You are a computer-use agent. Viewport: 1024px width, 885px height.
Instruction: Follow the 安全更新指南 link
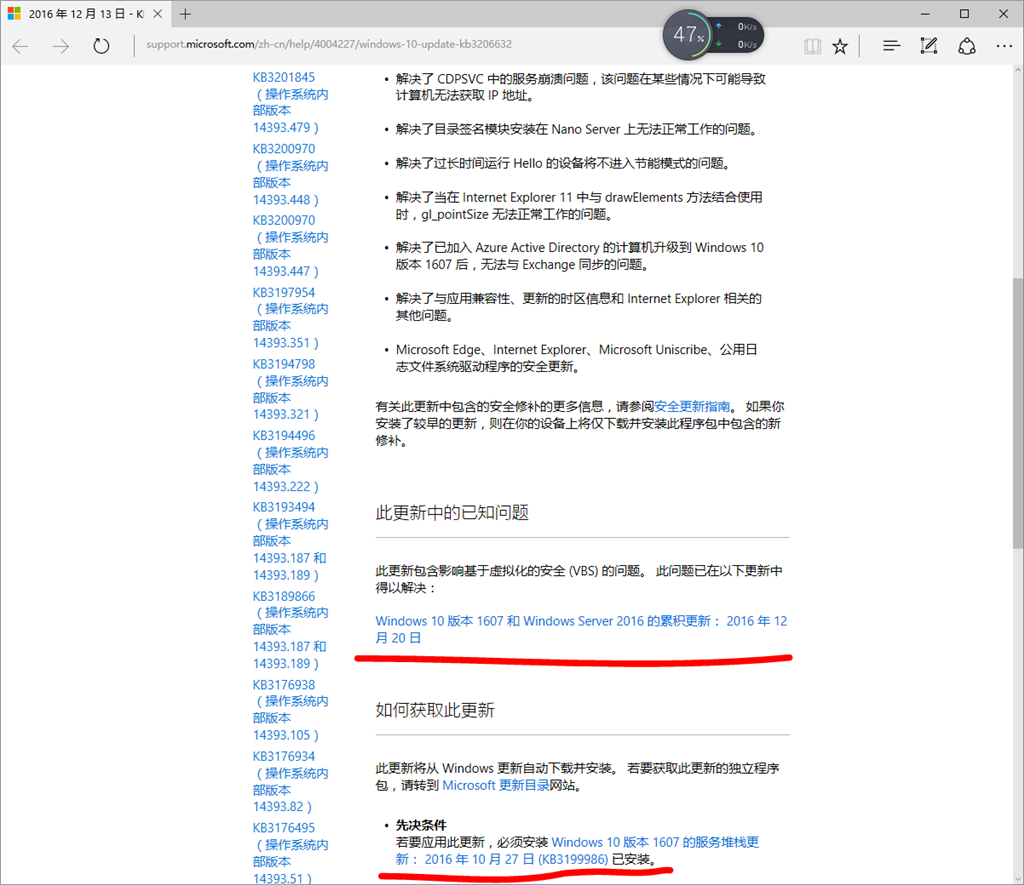tap(692, 406)
